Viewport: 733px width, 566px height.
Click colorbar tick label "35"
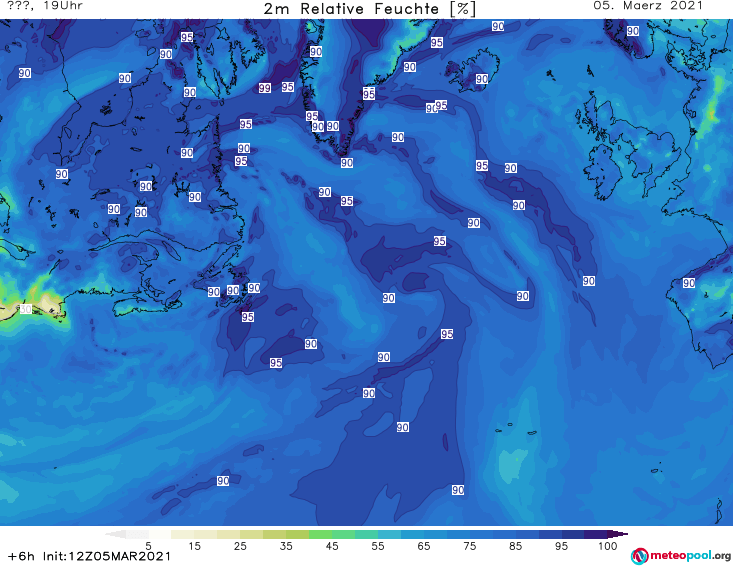click(286, 546)
